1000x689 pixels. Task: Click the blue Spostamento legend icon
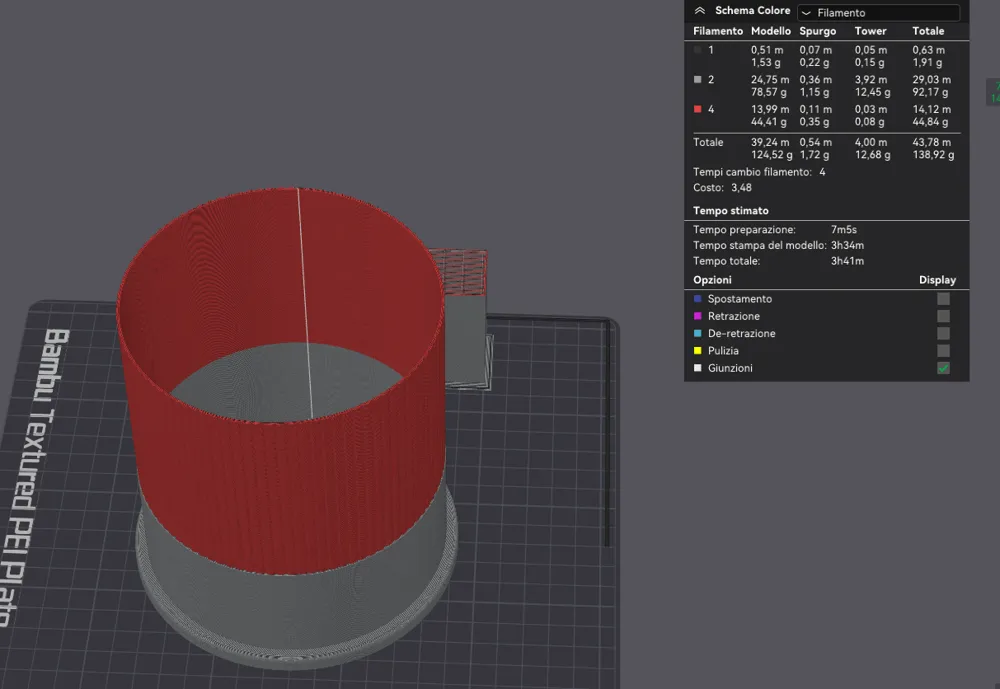(x=697, y=298)
